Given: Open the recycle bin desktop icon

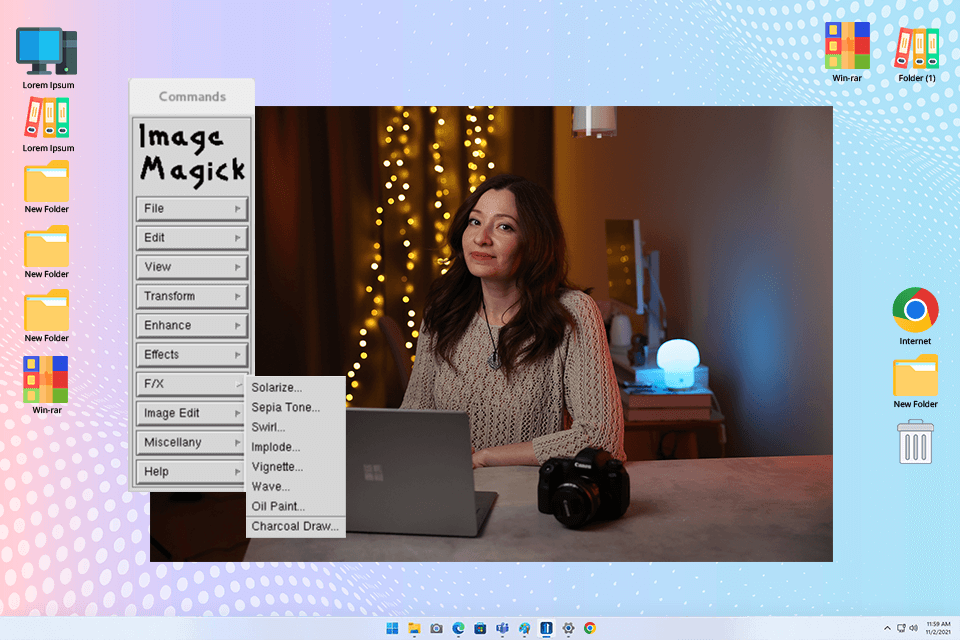Looking at the screenshot, I should point(915,442).
